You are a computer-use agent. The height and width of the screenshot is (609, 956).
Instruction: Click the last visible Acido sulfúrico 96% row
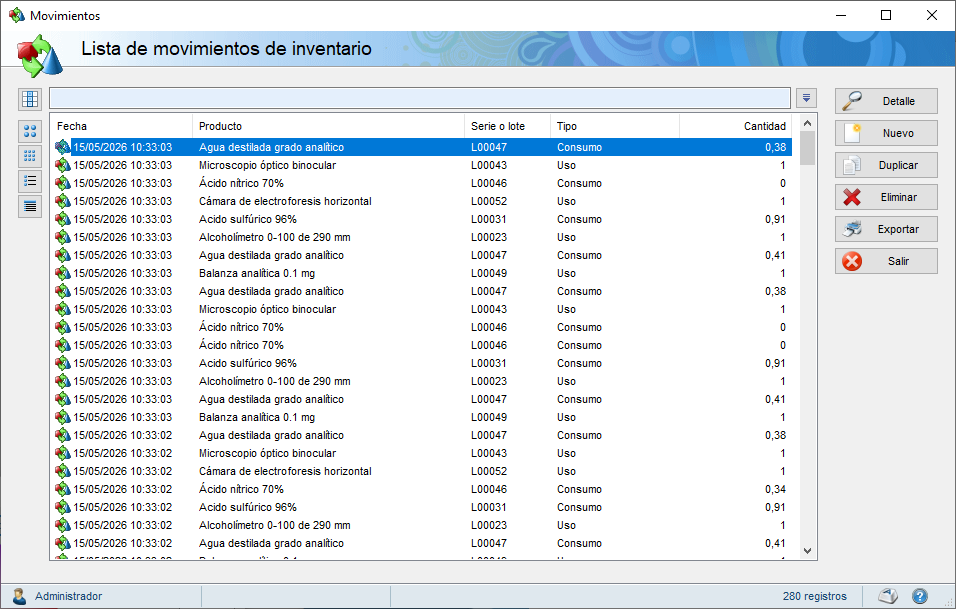tap(421, 507)
